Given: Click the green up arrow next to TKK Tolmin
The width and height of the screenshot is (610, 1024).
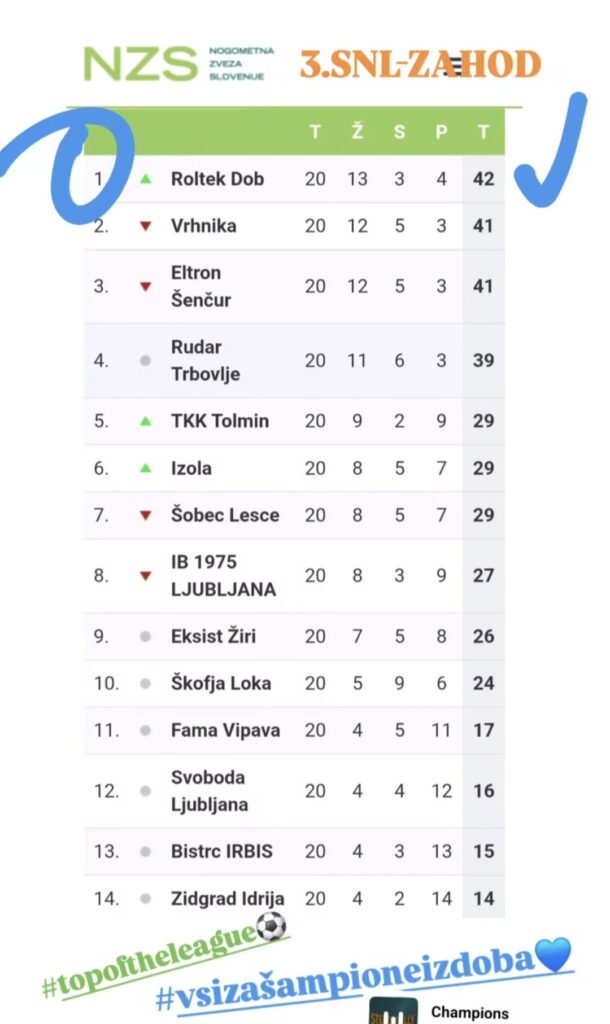Looking at the screenshot, I should tap(146, 421).
